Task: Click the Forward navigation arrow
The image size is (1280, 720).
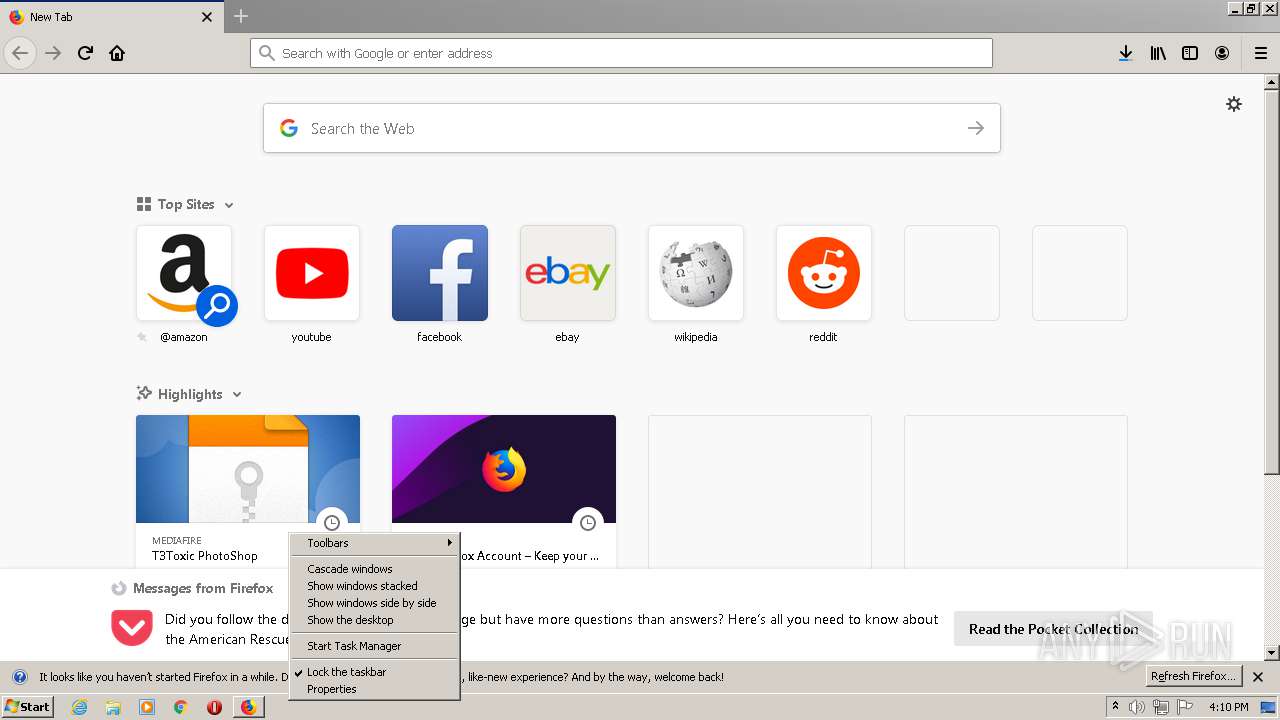Action: pos(53,53)
